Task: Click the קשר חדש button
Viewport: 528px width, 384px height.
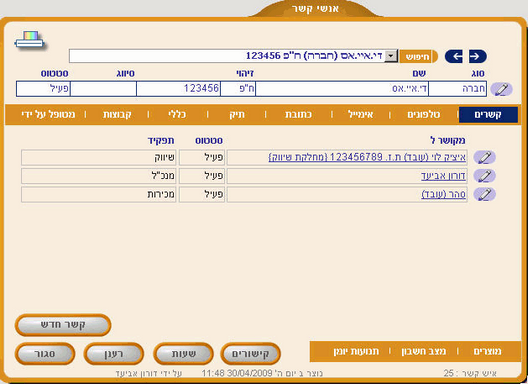Action: tap(63, 325)
